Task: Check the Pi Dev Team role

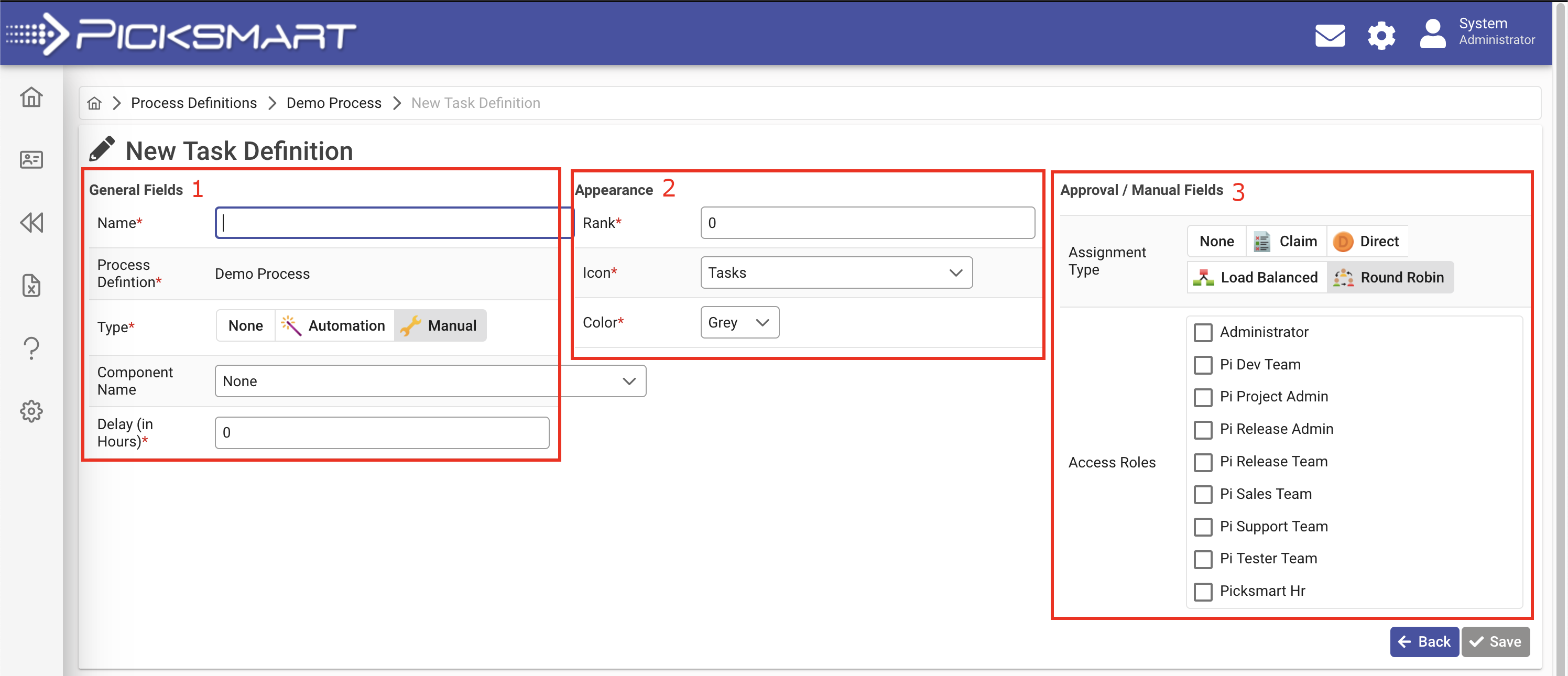Action: [1203, 365]
